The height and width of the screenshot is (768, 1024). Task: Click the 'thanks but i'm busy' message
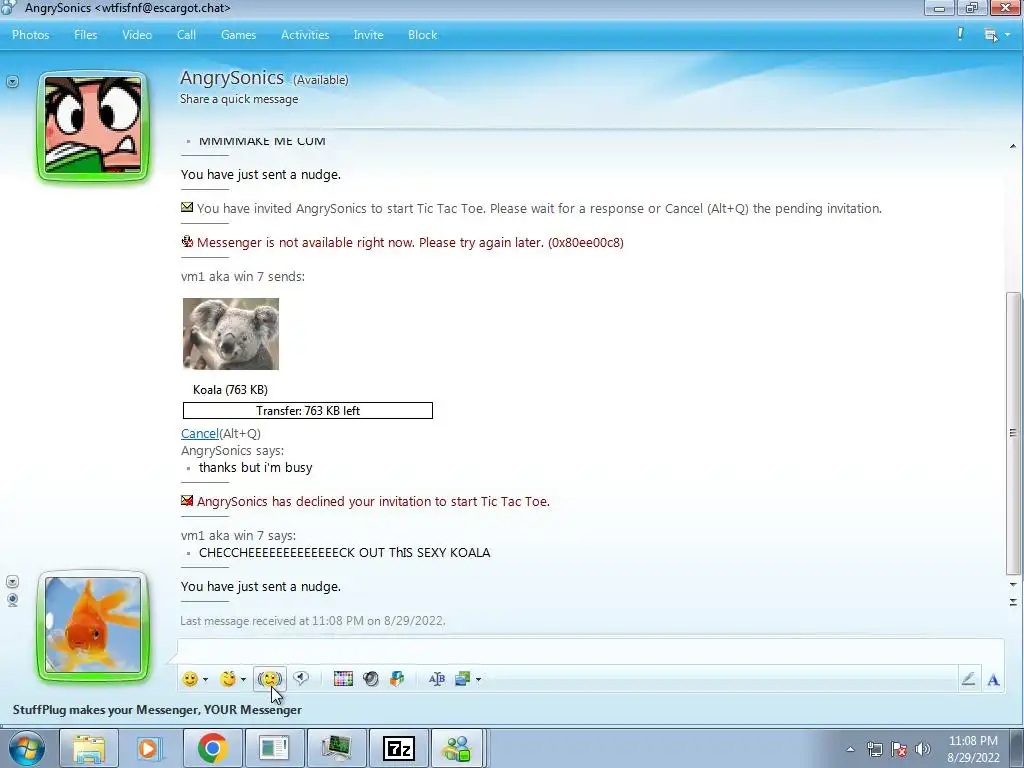255,468
